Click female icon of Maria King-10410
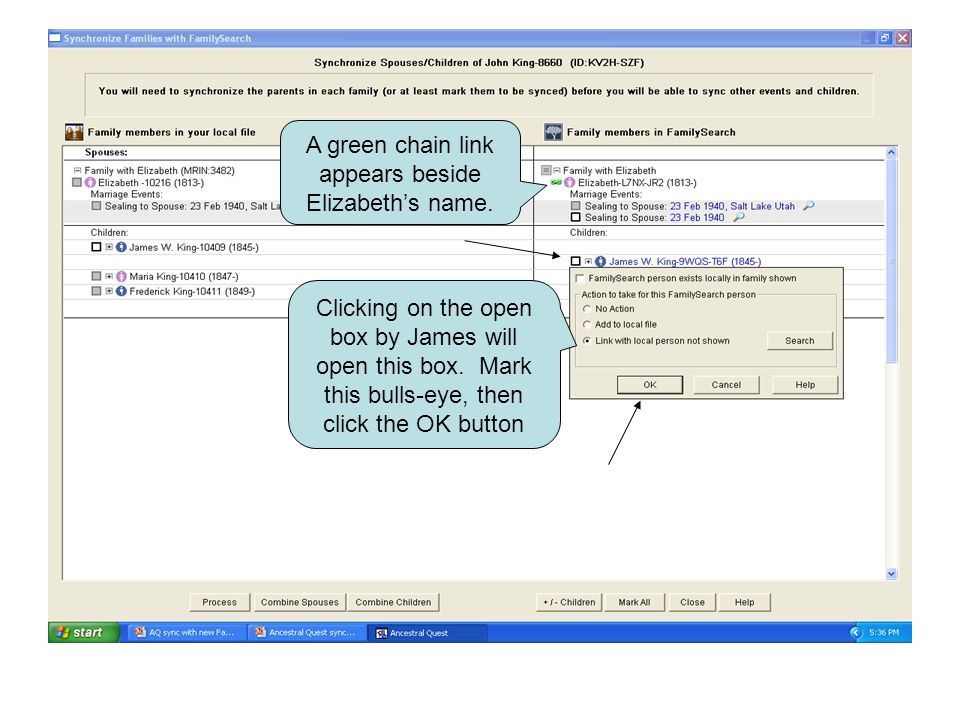This screenshot has width=960, height=720. [x=121, y=276]
